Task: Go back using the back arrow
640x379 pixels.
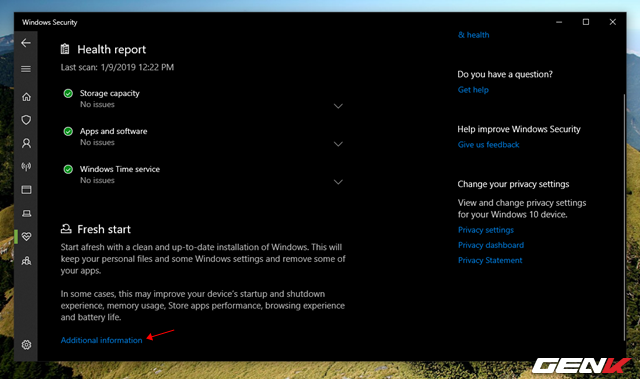Action: tap(26, 43)
